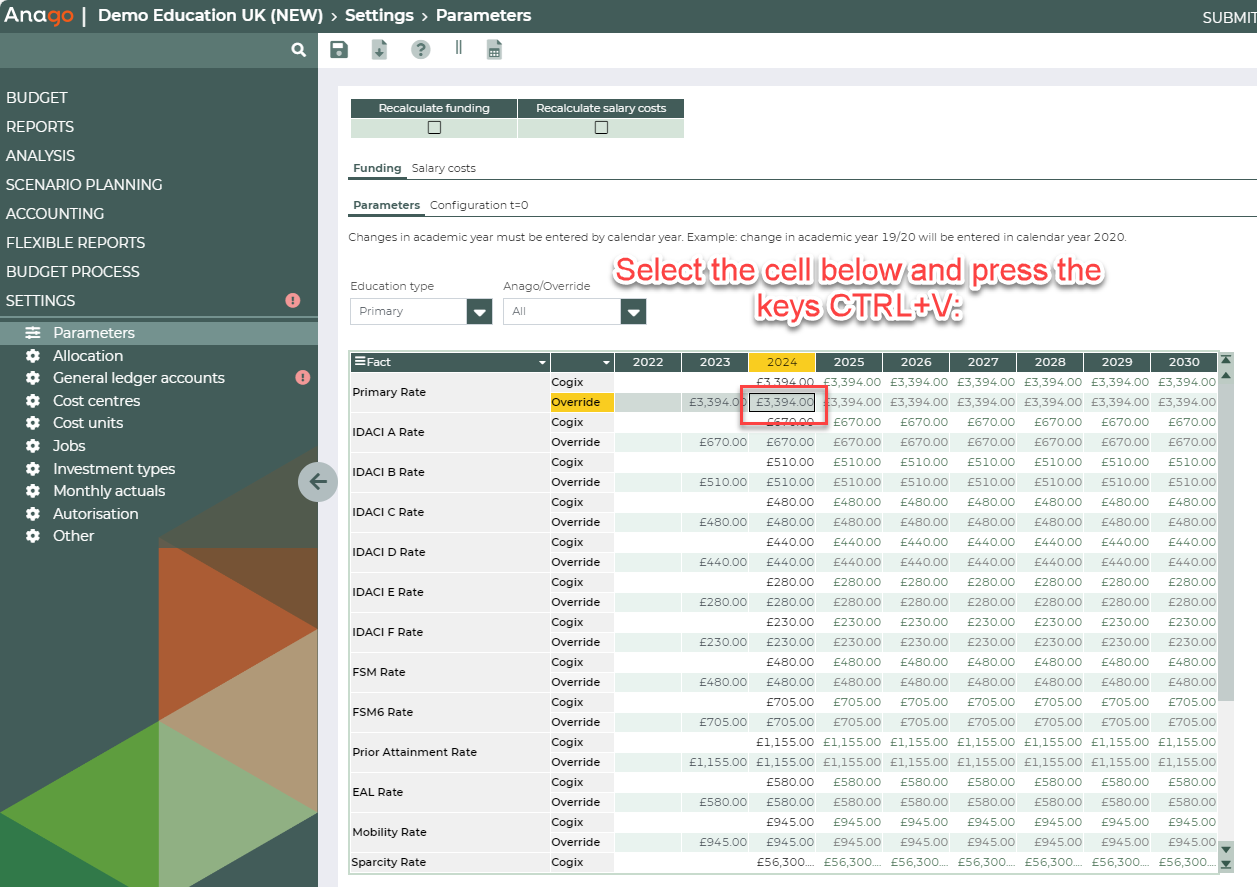Open the second column header dropdown

coord(606,362)
